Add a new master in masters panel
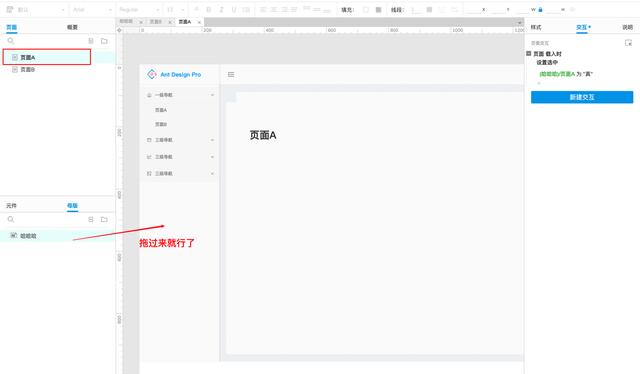This screenshot has height=374, width=640. [x=91, y=219]
